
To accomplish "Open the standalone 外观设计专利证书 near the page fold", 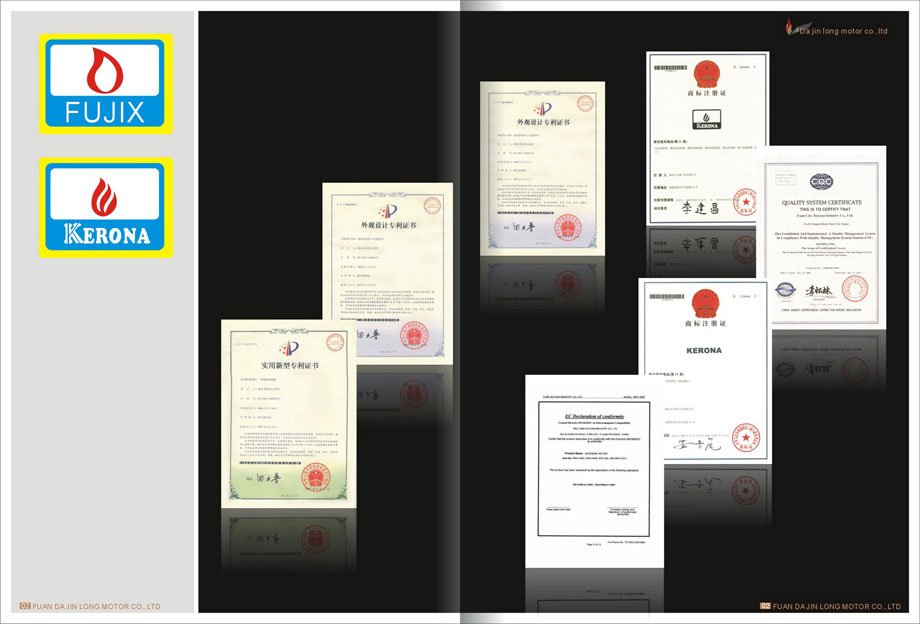I will point(542,168).
